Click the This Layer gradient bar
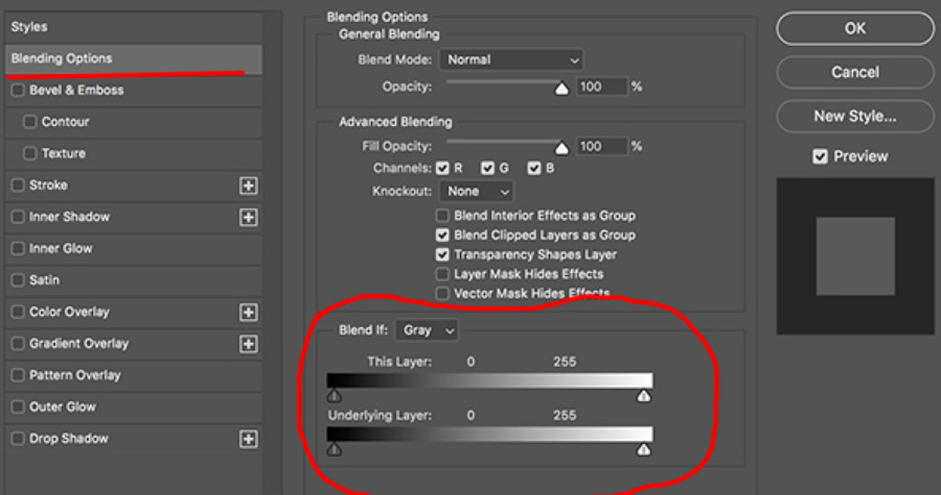This screenshot has width=941, height=495. [490, 380]
